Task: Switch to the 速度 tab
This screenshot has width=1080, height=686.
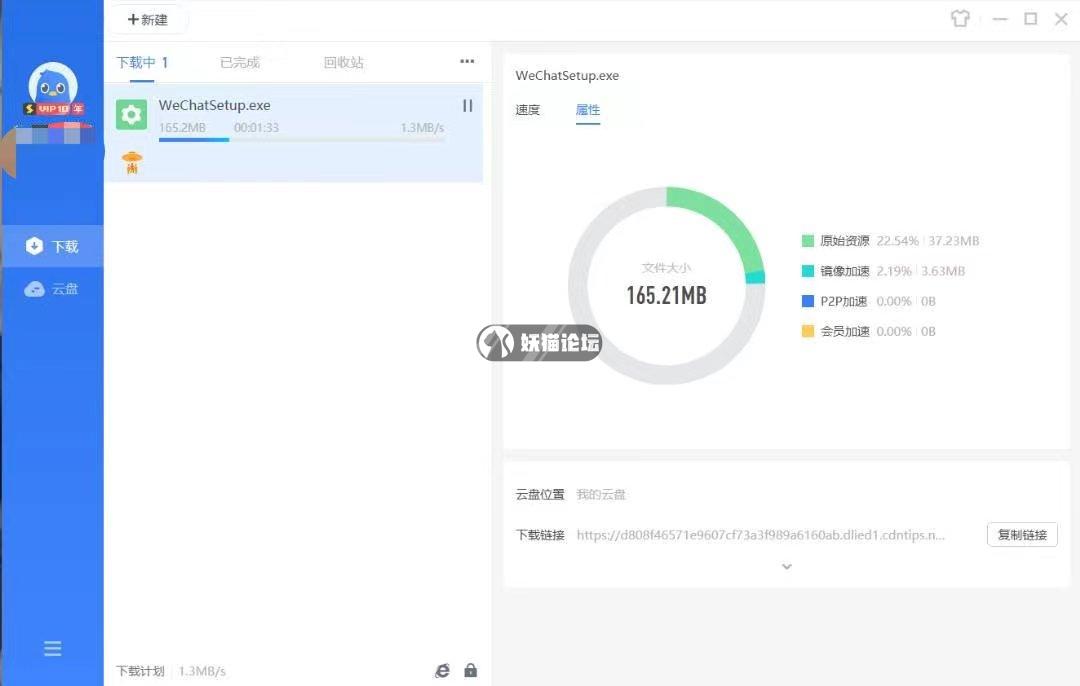Action: point(528,110)
